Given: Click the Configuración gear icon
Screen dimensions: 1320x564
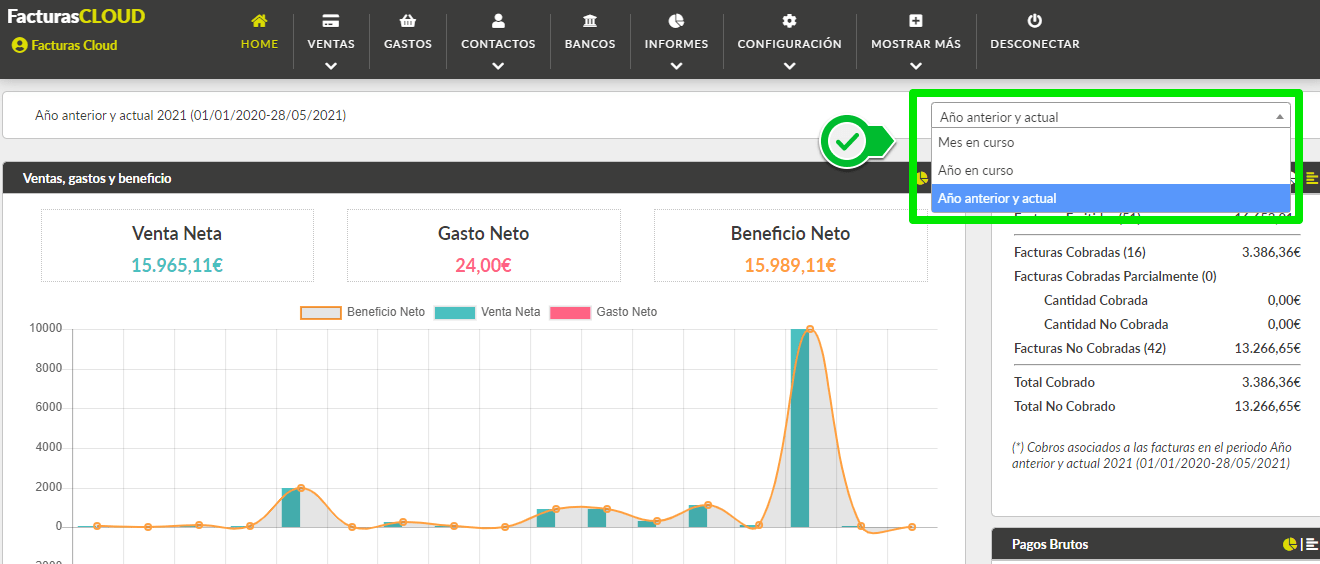Looking at the screenshot, I should click(x=790, y=21).
